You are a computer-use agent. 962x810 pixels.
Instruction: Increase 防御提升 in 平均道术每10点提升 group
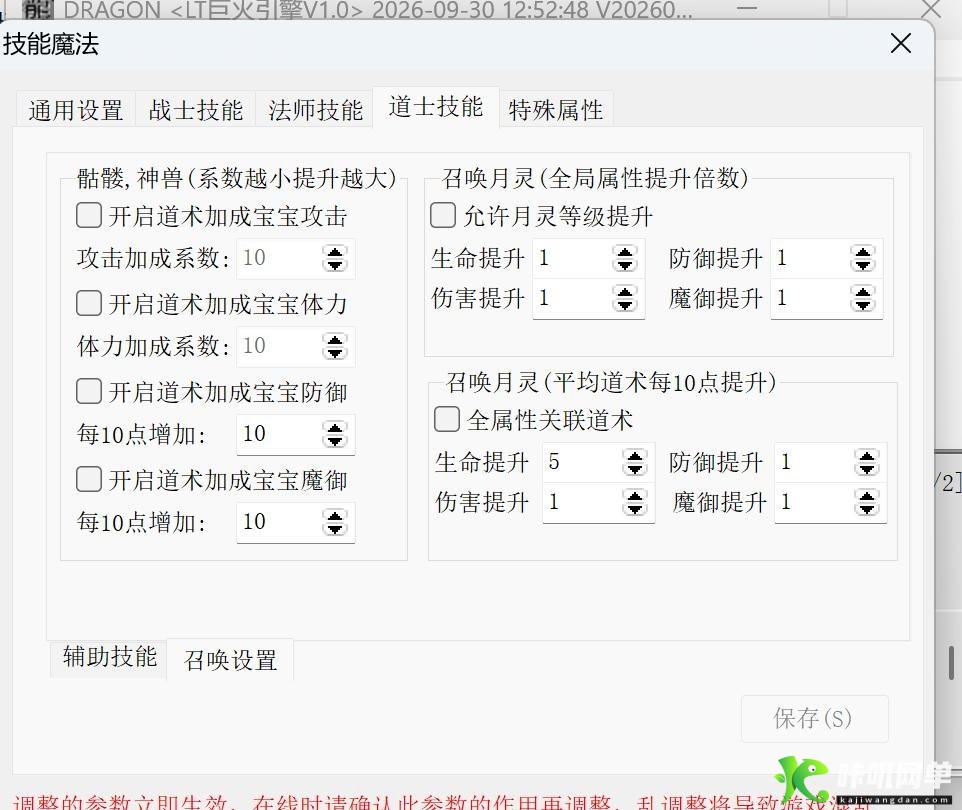866,455
